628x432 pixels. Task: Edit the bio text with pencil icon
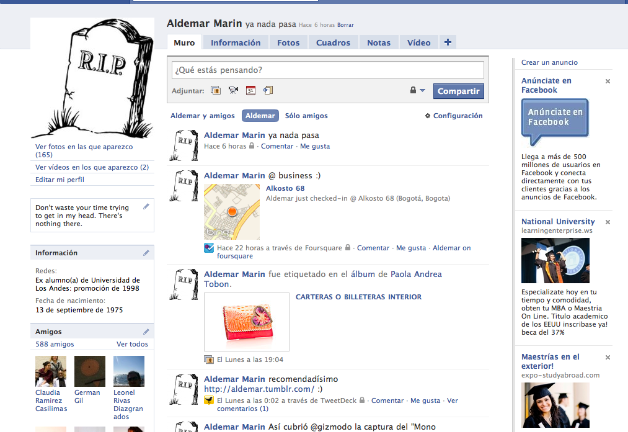click(146, 207)
